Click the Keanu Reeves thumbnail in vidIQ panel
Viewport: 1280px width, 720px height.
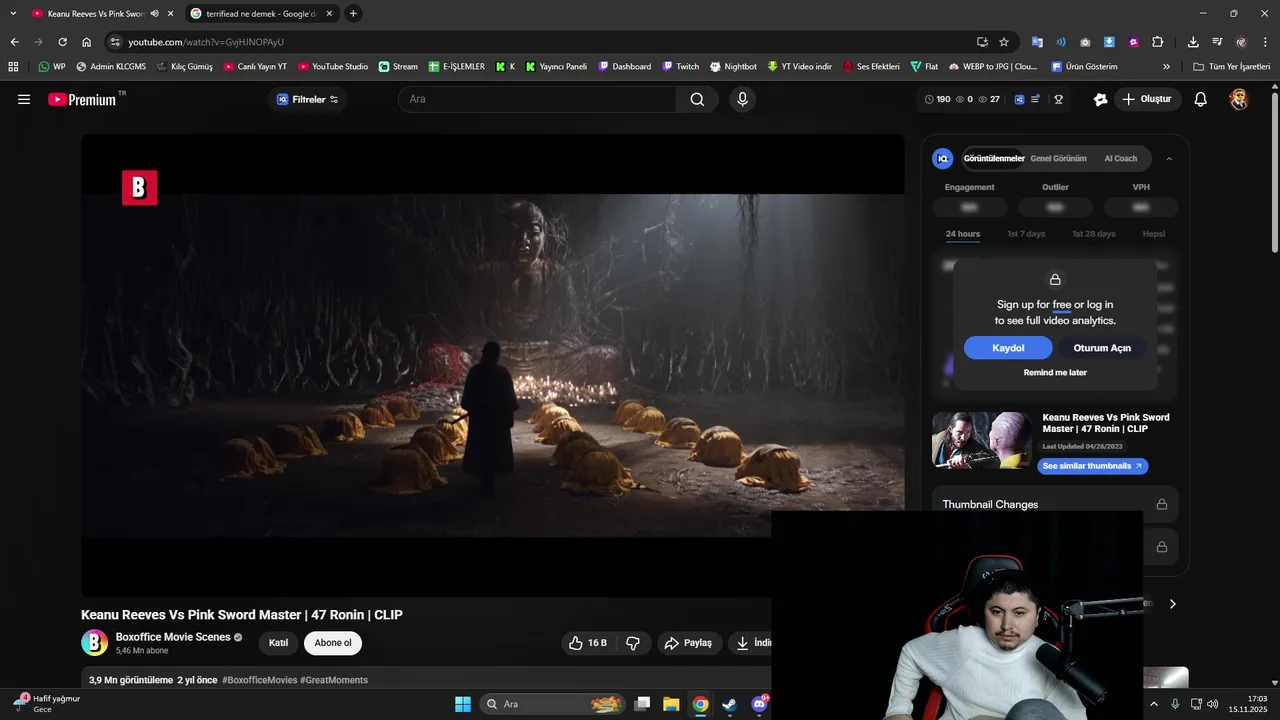point(982,440)
